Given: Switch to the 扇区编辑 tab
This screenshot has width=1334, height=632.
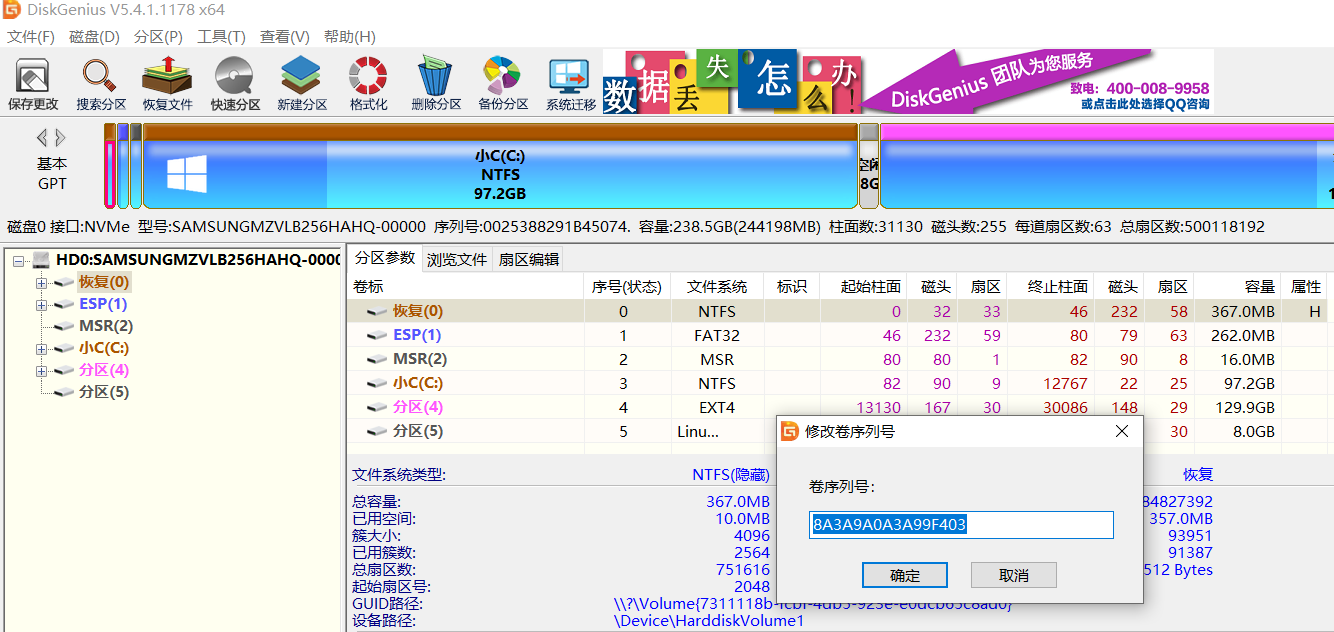Looking at the screenshot, I should [x=529, y=259].
